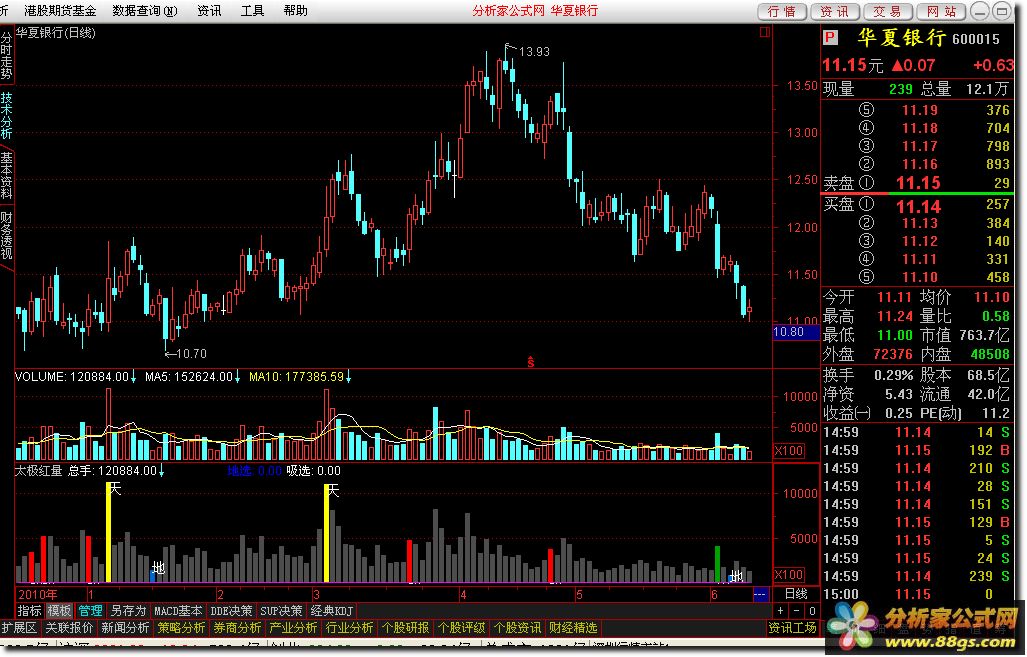Select the SUP决策 template tab
The image size is (1027, 657).
[x=282, y=610]
